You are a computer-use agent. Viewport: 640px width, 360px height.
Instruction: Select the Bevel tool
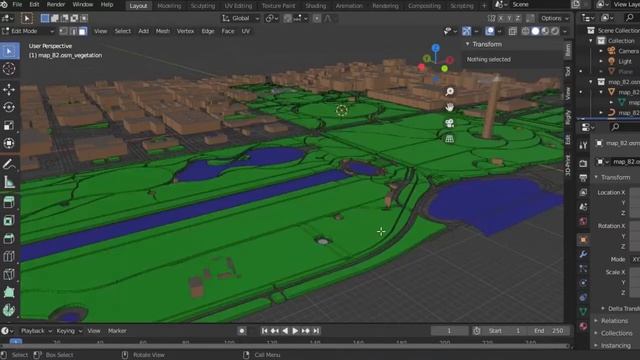9,256
